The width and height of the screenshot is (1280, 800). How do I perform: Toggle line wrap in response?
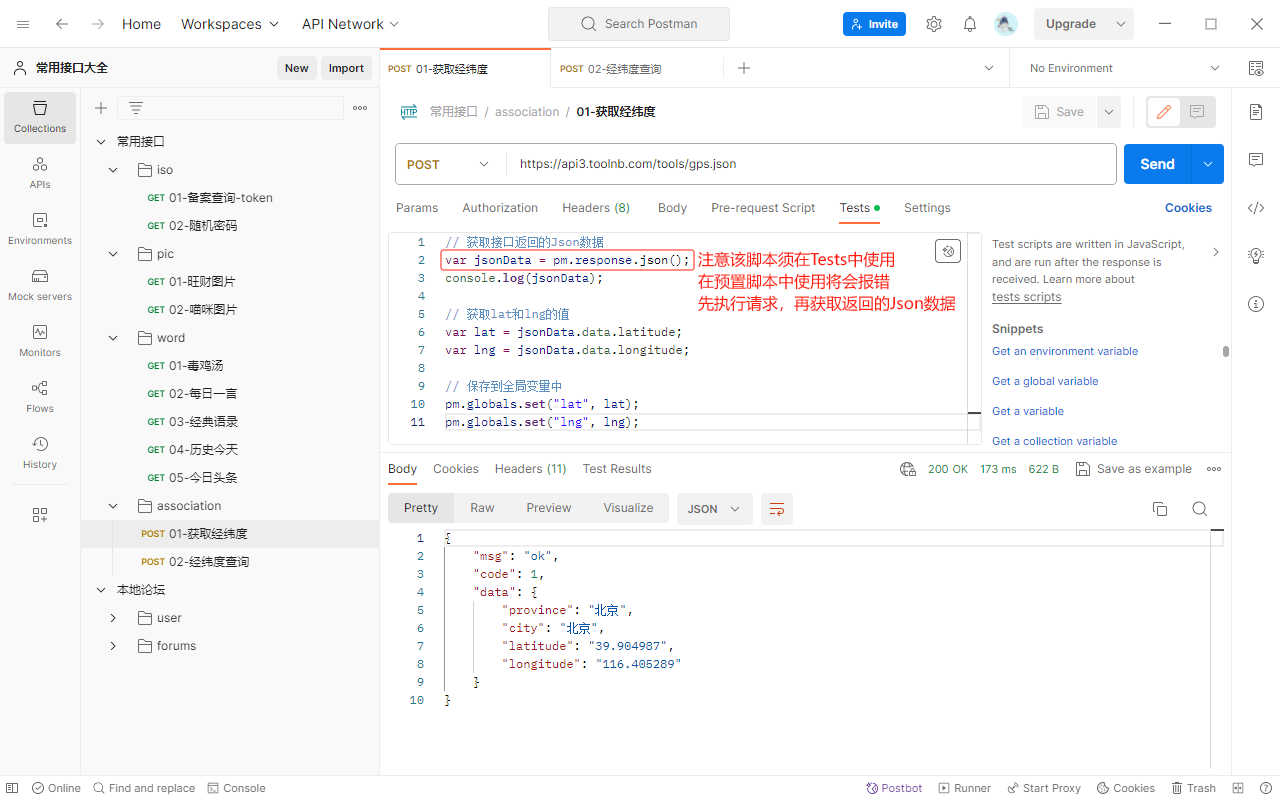coord(777,509)
